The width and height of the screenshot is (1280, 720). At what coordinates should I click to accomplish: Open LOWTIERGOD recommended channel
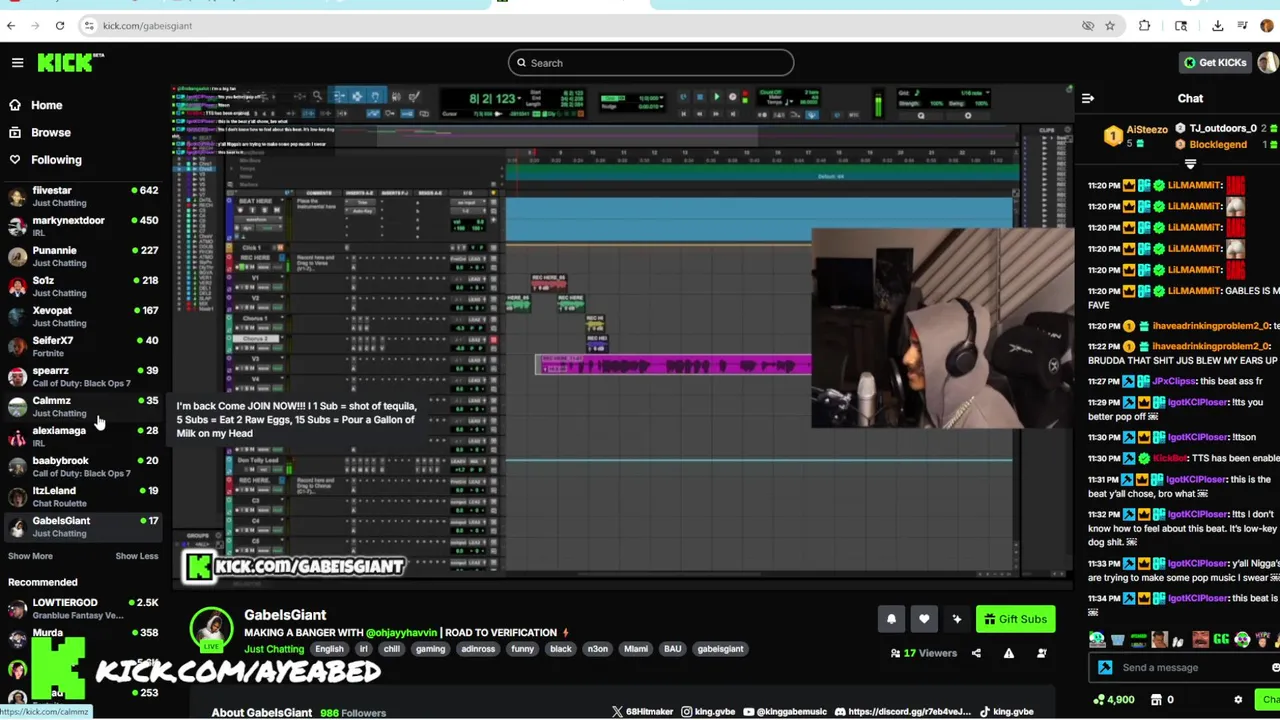[x=82, y=608]
